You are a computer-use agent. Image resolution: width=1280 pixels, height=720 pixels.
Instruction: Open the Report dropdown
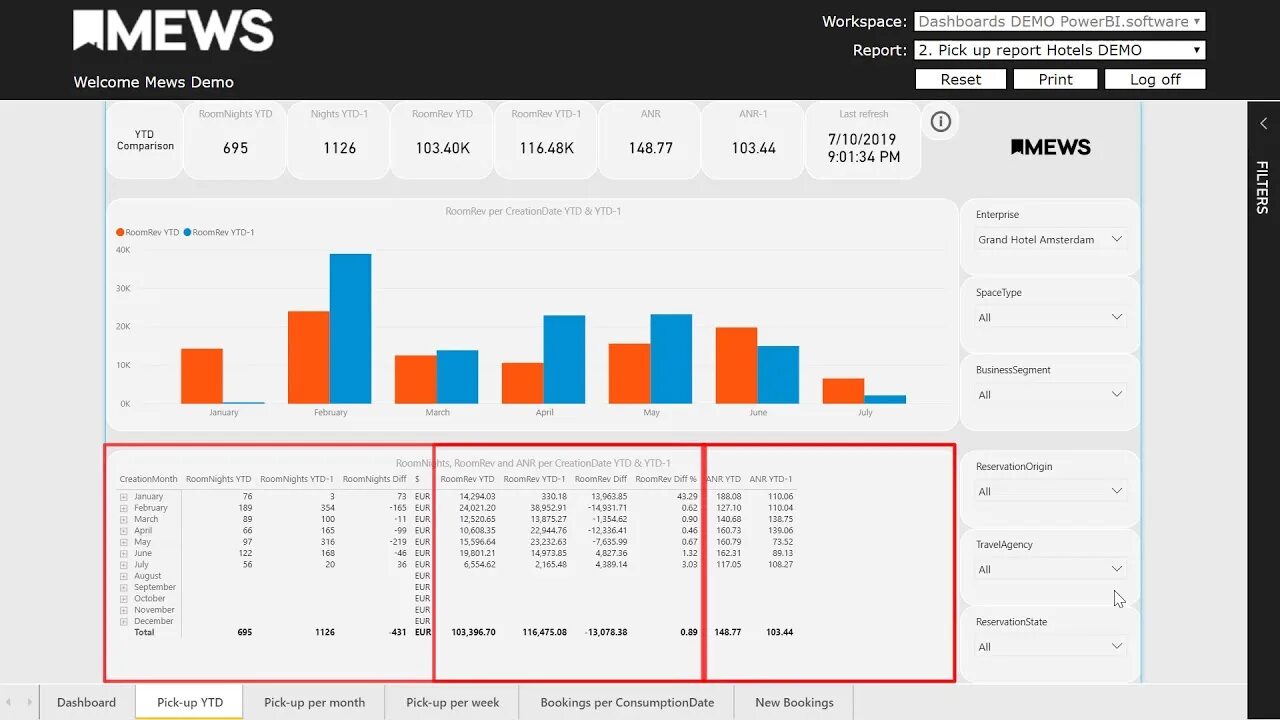[x=1059, y=50]
